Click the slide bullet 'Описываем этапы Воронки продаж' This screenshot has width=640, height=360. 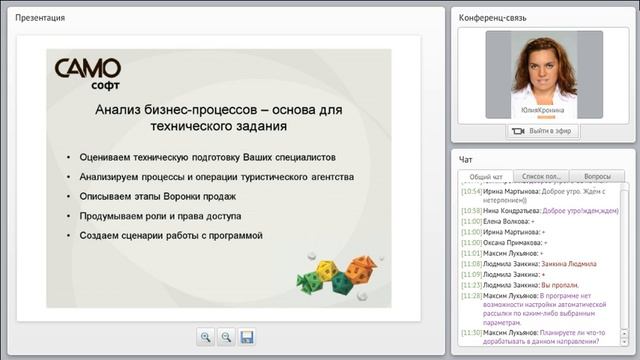pyautogui.click(x=158, y=196)
